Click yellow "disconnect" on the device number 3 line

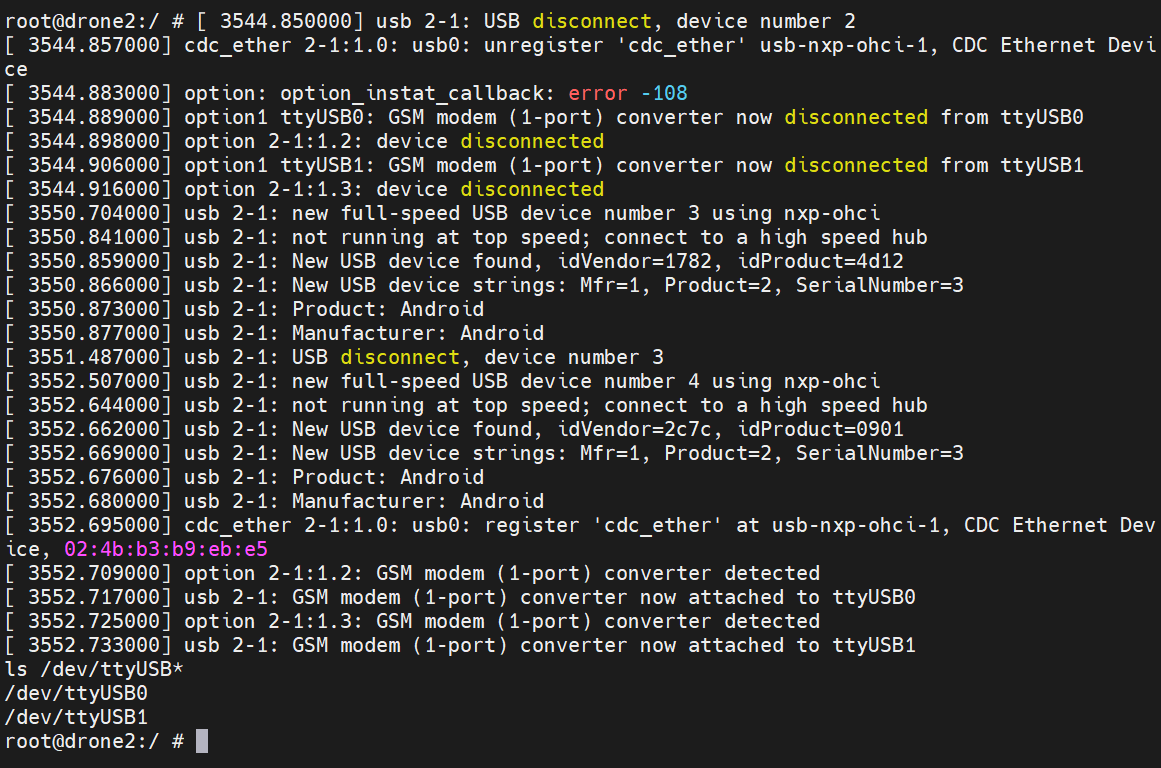tap(399, 357)
